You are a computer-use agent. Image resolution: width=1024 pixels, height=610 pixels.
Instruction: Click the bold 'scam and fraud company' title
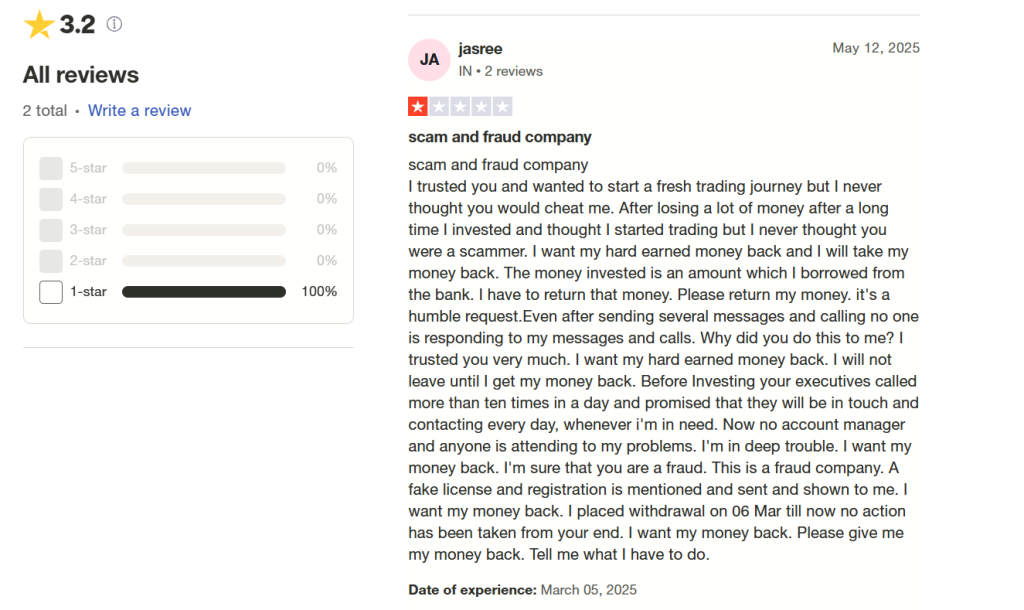coord(500,137)
